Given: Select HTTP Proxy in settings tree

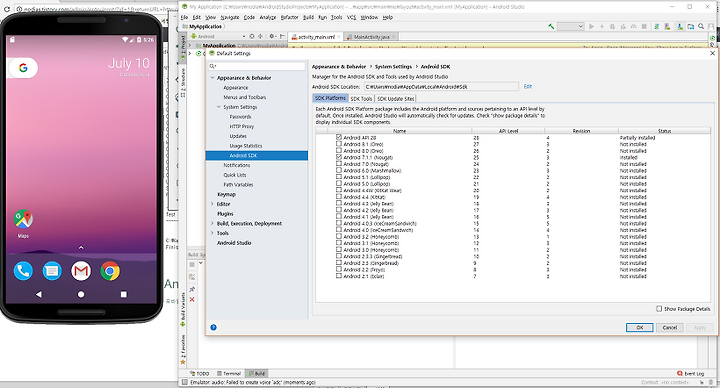Looking at the screenshot, I should coord(242,126).
